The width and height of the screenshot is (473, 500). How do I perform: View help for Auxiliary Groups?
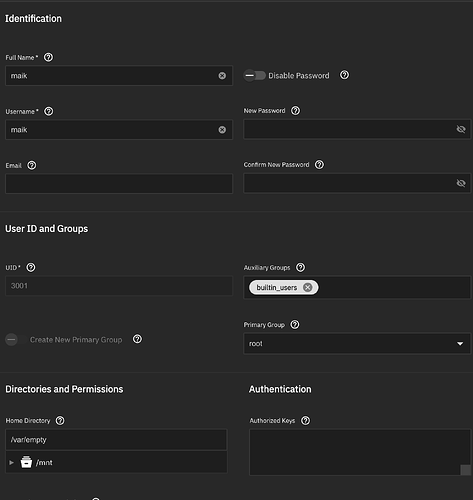[300, 267]
